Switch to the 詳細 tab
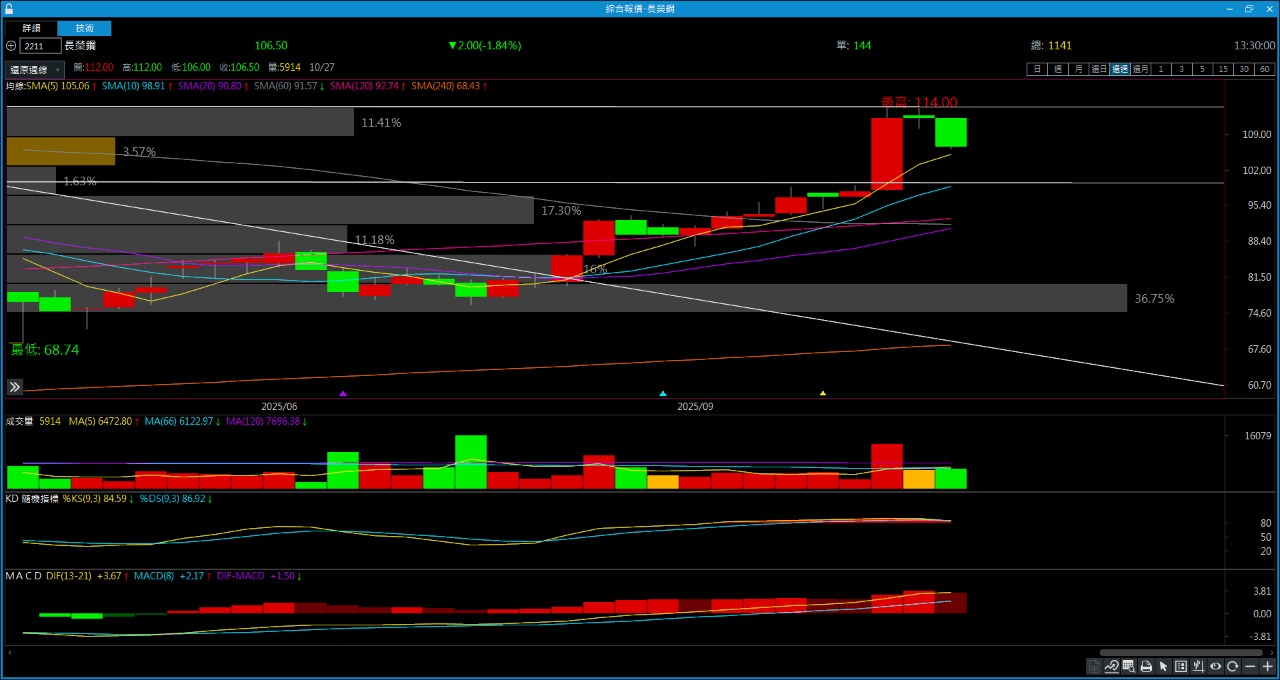 [x=32, y=28]
